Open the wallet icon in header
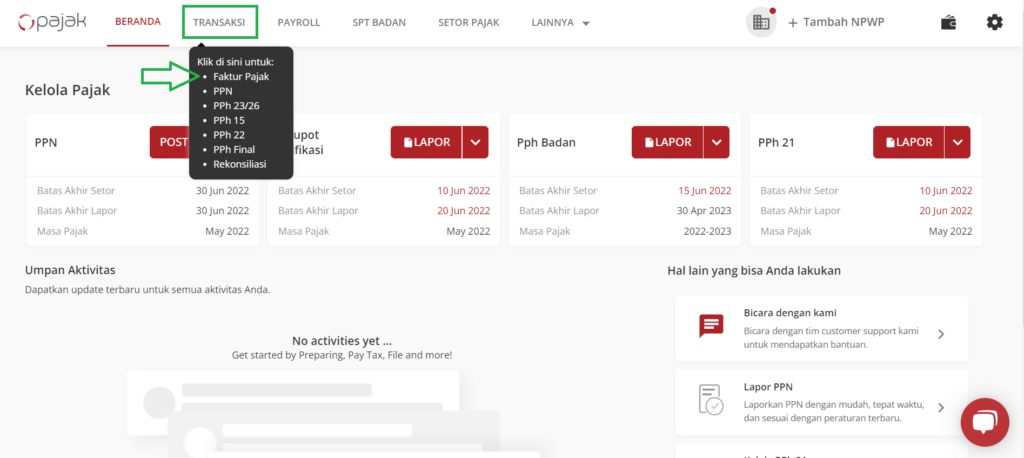 pos(949,22)
